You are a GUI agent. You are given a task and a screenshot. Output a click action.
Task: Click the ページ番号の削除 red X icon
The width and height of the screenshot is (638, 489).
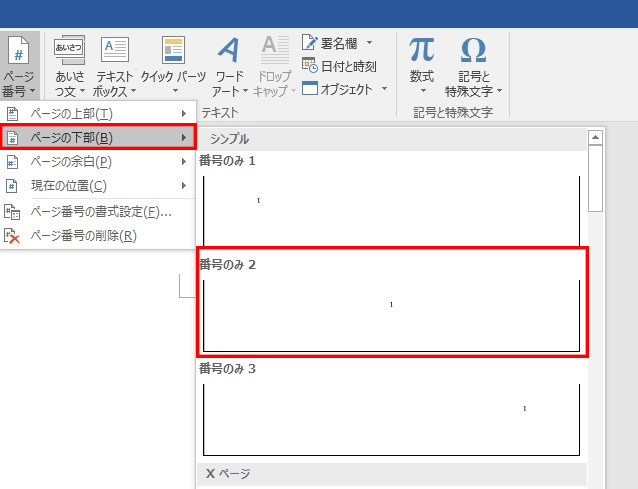(x=12, y=236)
